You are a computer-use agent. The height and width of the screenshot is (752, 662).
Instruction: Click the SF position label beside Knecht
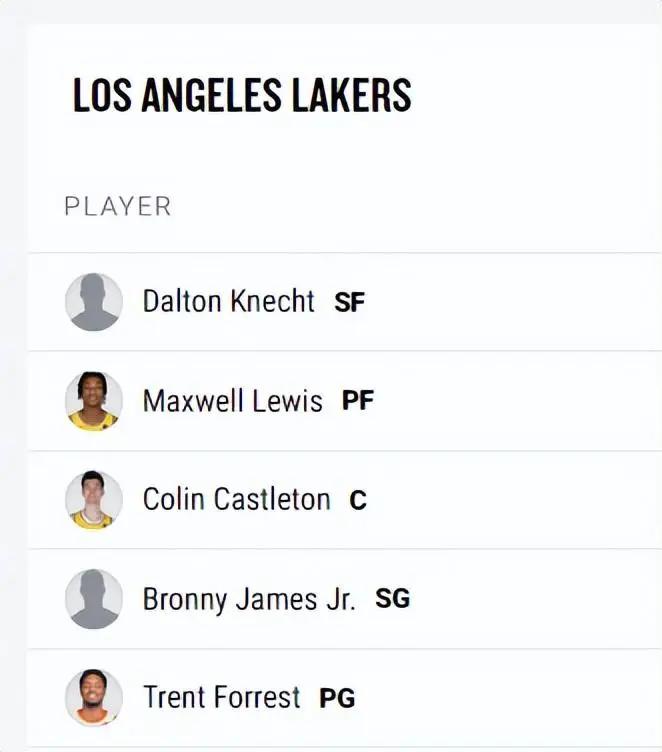350,302
